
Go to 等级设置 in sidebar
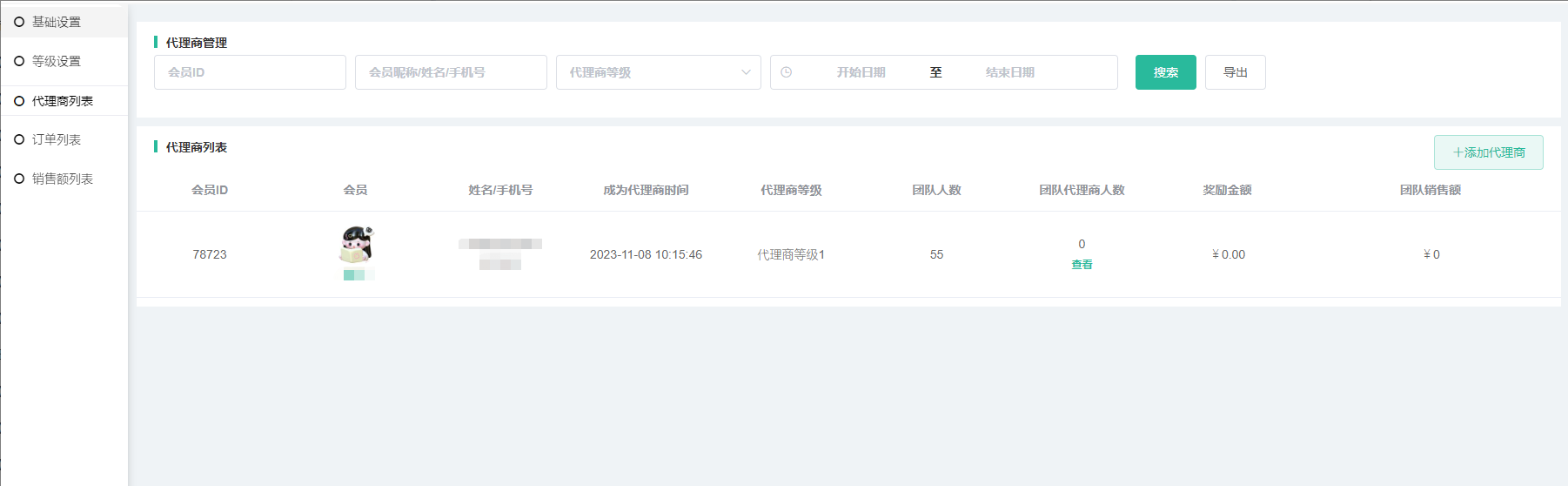(57, 61)
